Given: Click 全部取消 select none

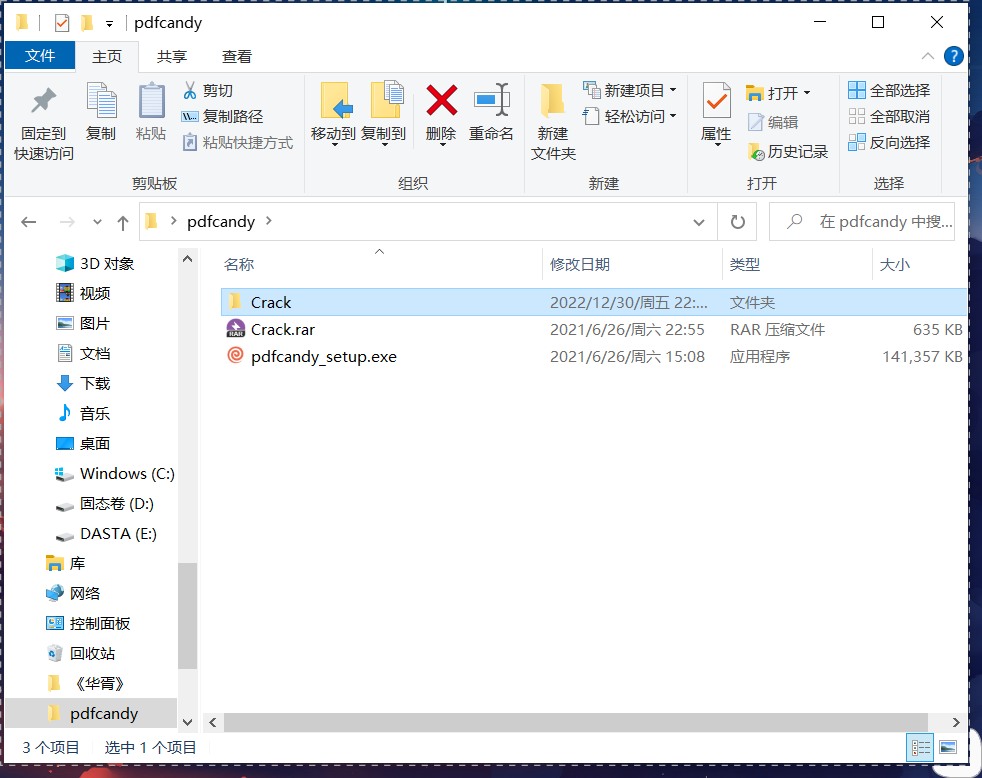Looking at the screenshot, I should (x=889, y=117).
